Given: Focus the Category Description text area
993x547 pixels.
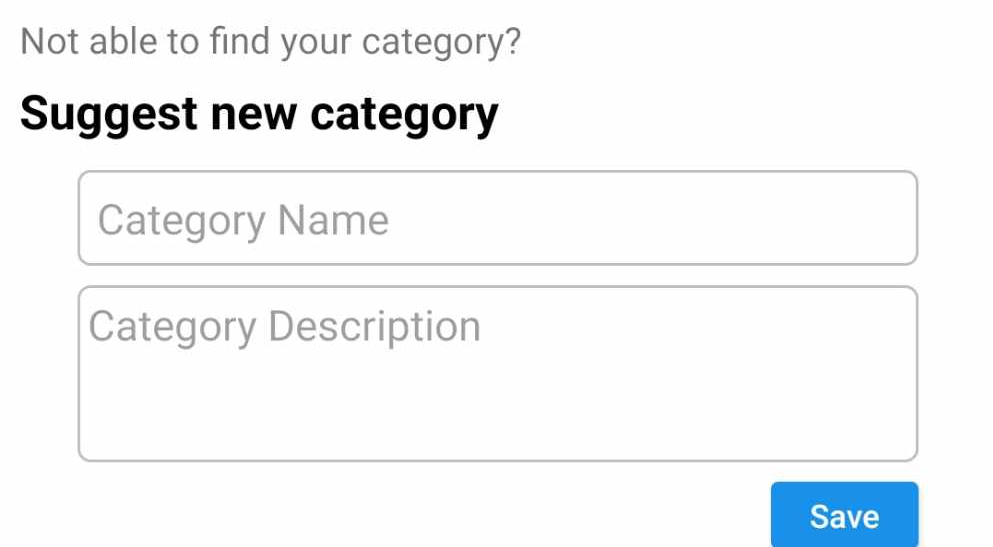Looking at the screenshot, I should 497,373.
